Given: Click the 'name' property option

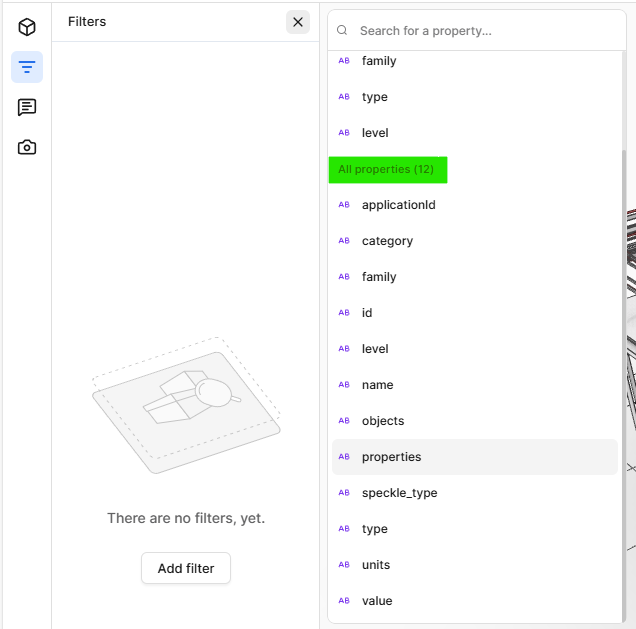Looking at the screenshot, I should (377, 385).
